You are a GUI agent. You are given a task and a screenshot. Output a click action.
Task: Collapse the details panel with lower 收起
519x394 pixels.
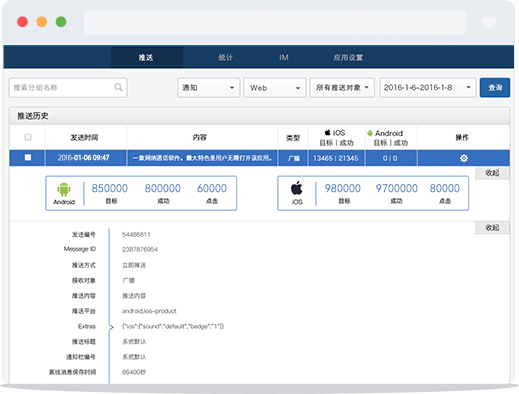(x=492, y=228)
